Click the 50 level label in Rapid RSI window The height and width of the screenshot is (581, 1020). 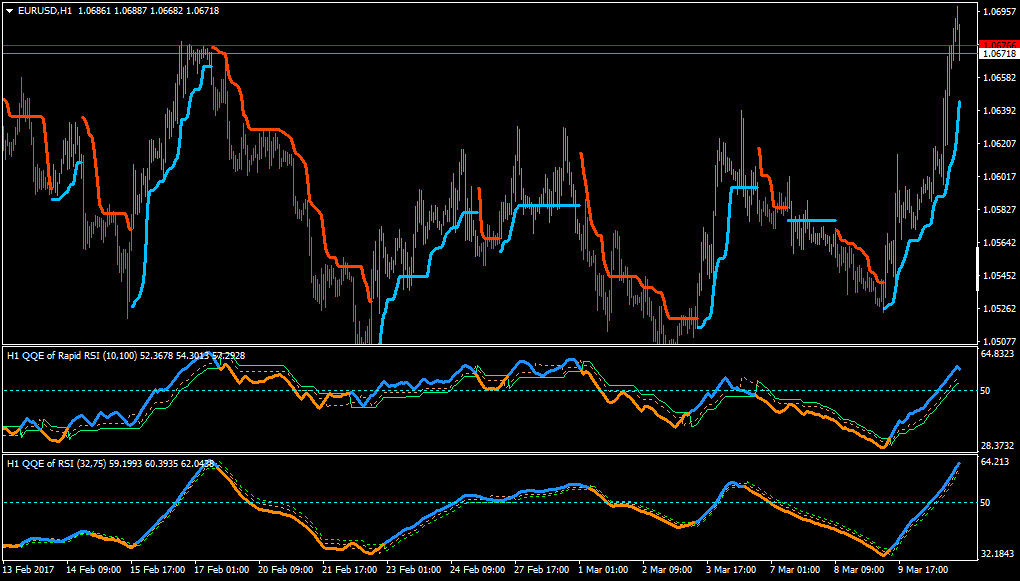(987, 390)
